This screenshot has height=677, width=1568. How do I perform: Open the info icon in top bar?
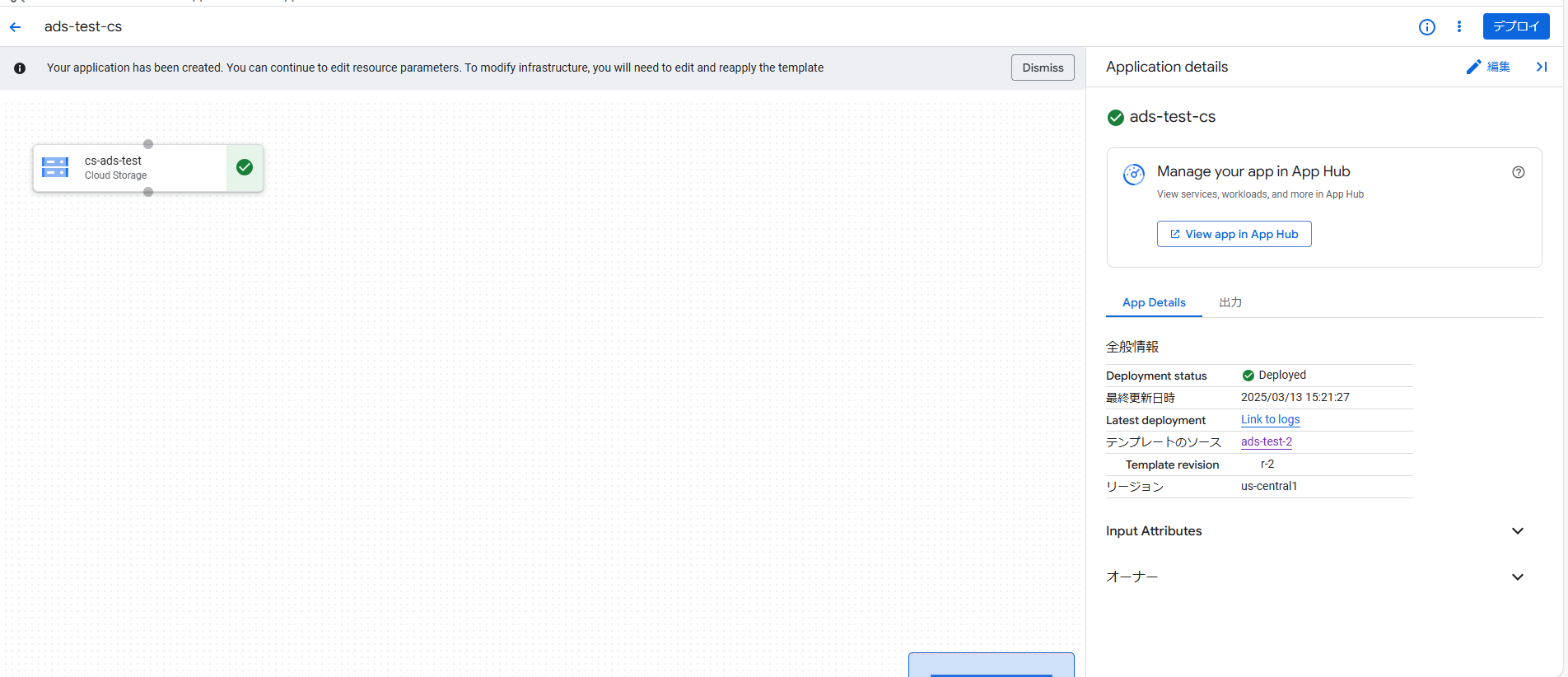[1427, 27]
